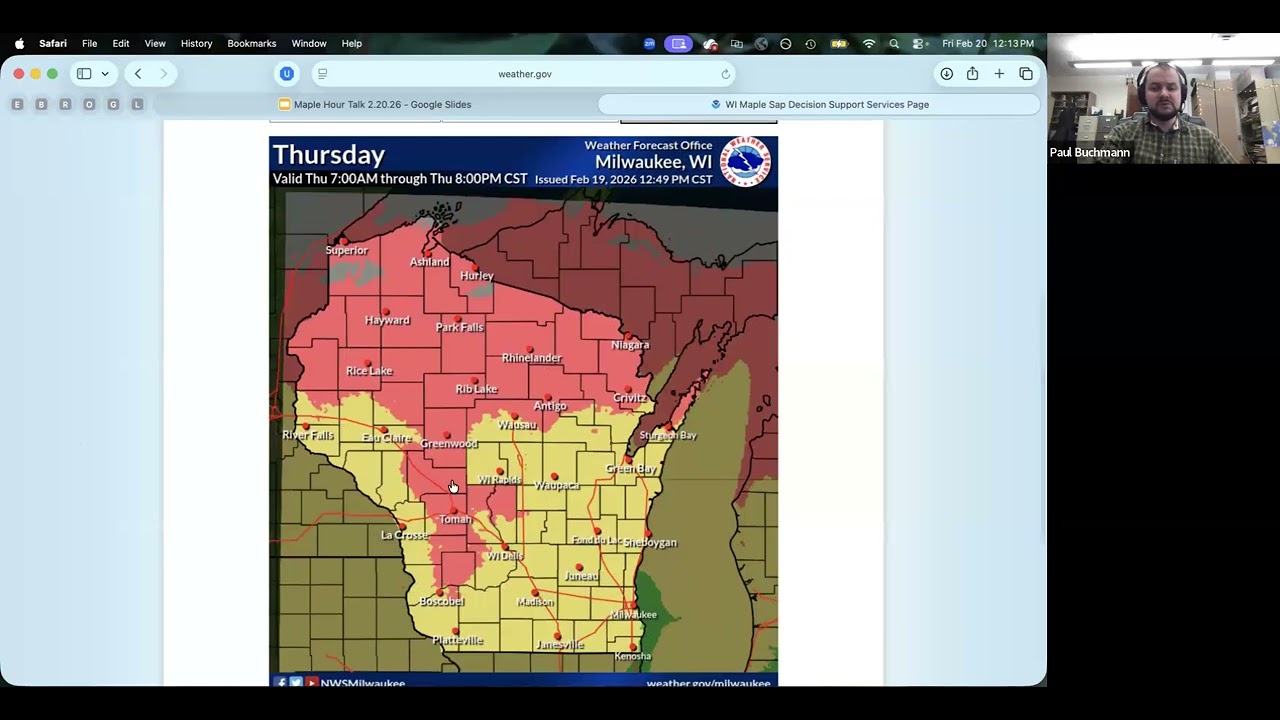
Task: Open the pinned B tab
Action: tap(41, 104)
